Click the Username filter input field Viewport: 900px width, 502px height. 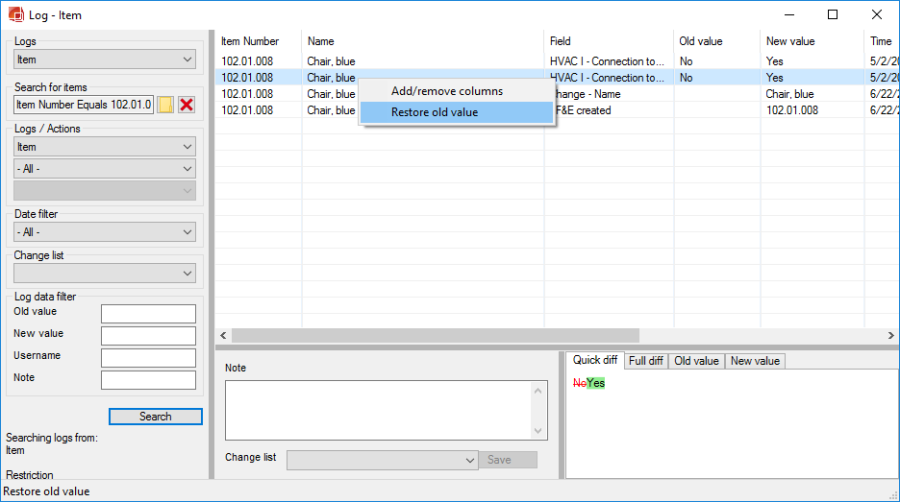pos(148,358)
